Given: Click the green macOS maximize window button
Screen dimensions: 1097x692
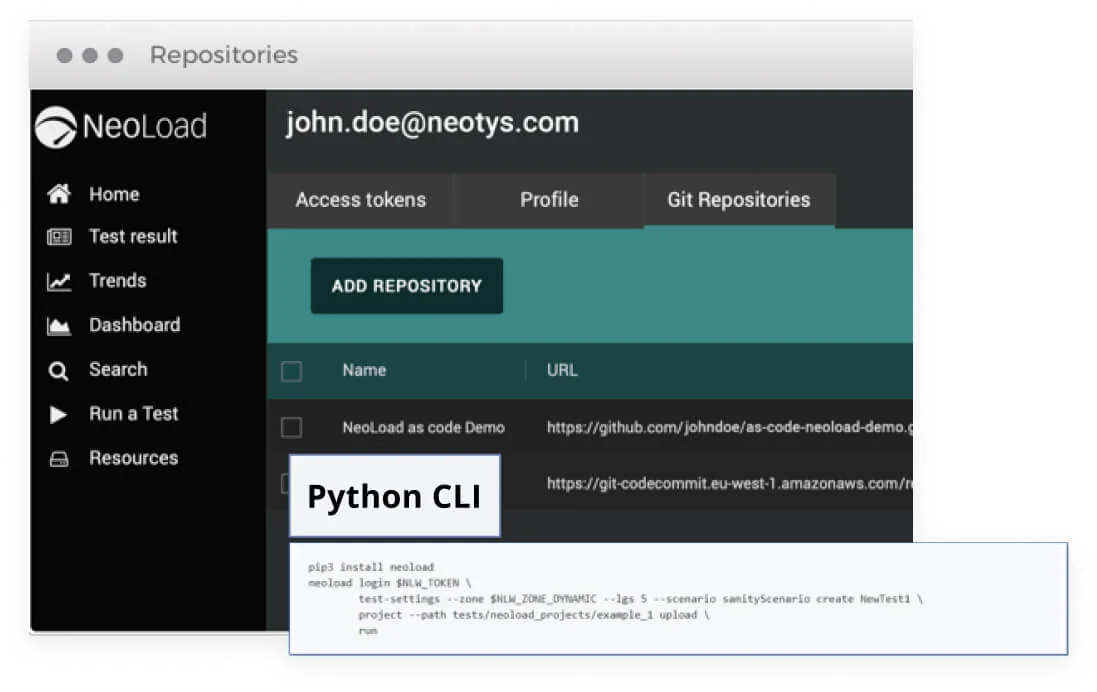Looking at the screenshot, I should tap(115, 56).
